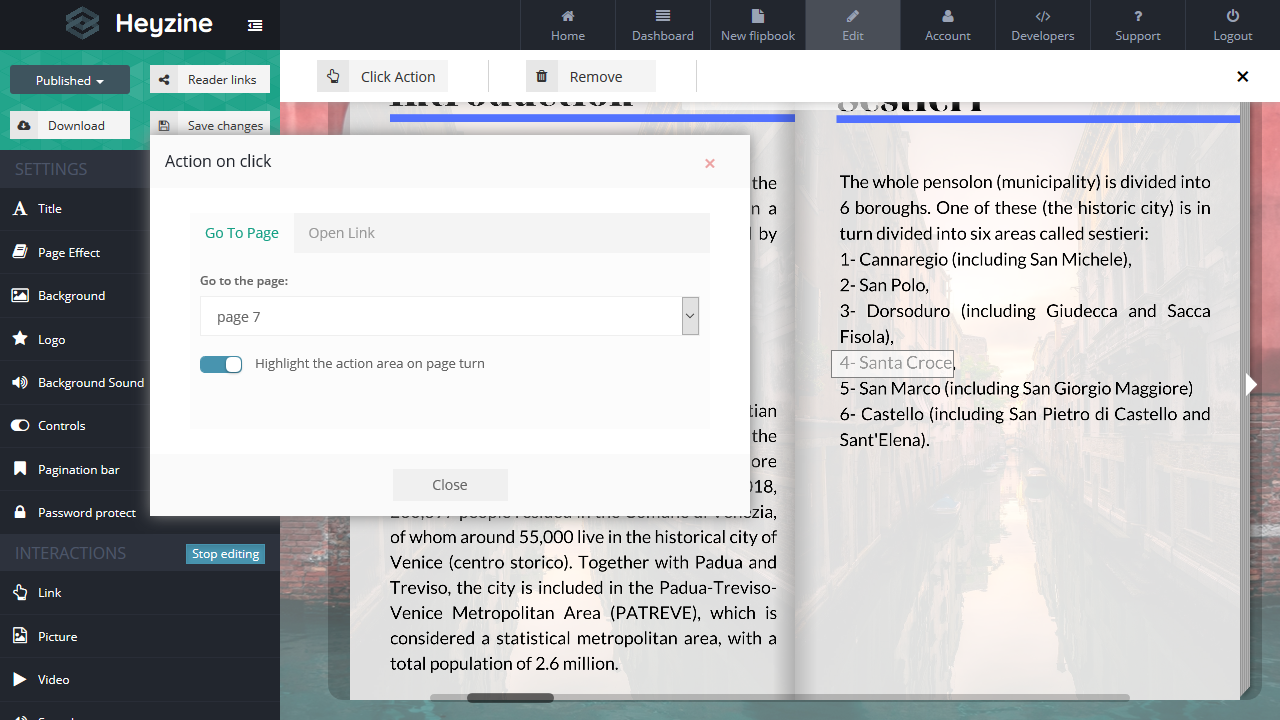Viewport: 1280px width, 720px height.
Task: Switch to the Open Link tab
Action: [341, 233]
